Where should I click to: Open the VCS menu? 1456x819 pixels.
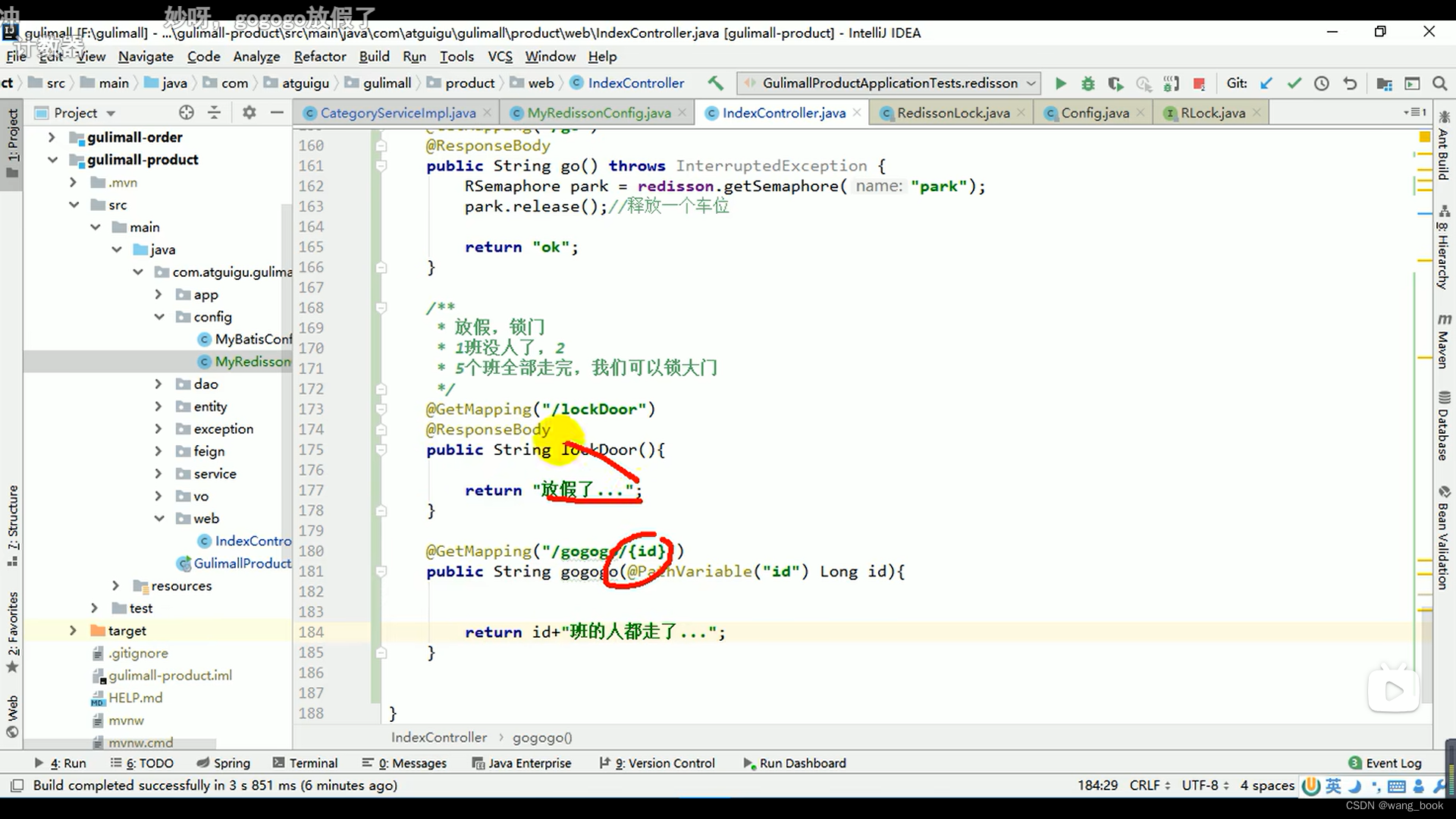point(500,56)
